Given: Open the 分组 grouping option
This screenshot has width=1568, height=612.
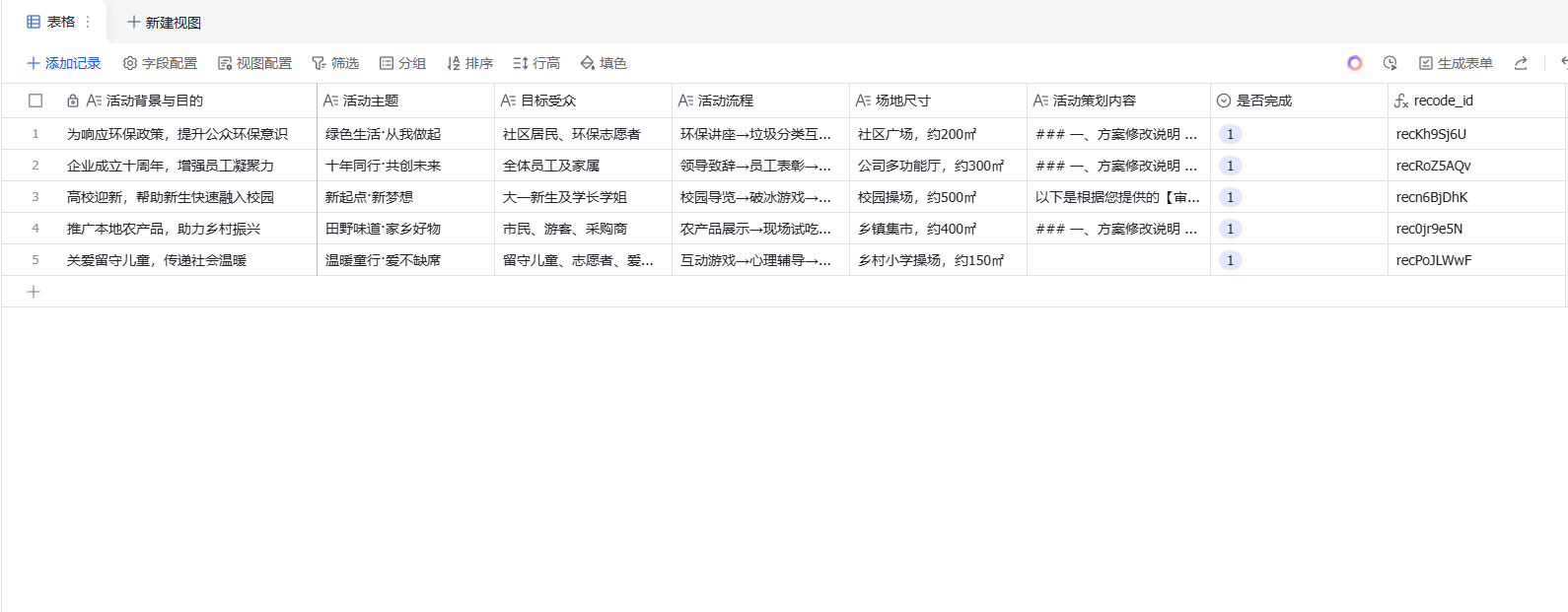Looking at the screenshot, I should coord(402,63).
